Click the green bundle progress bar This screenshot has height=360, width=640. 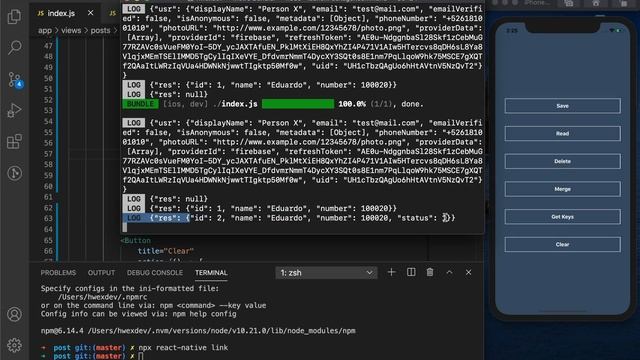point(298,104)
